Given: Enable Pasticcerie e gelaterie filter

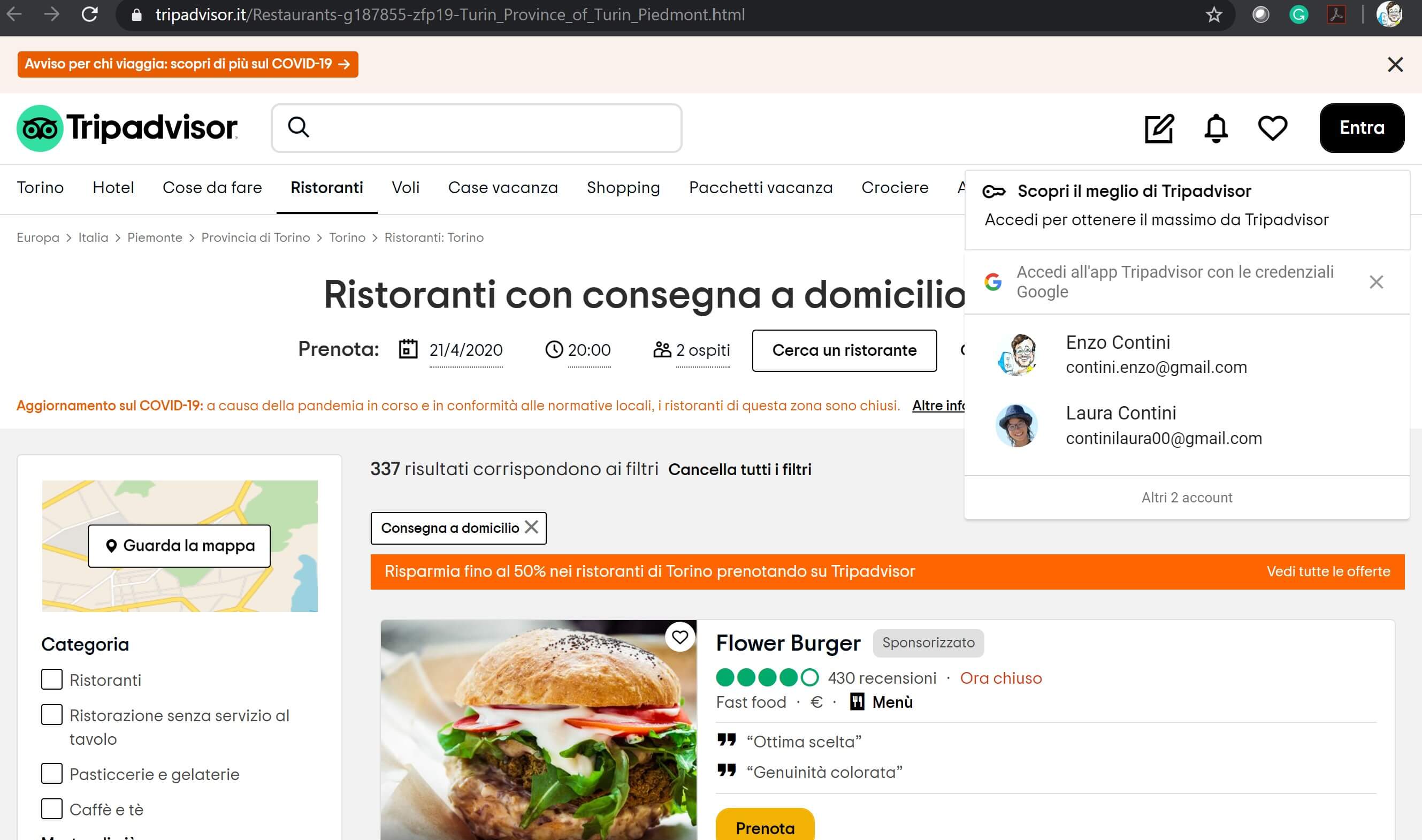Looking at the screenshot, I should pyautogui.click(x=51, y=773).
